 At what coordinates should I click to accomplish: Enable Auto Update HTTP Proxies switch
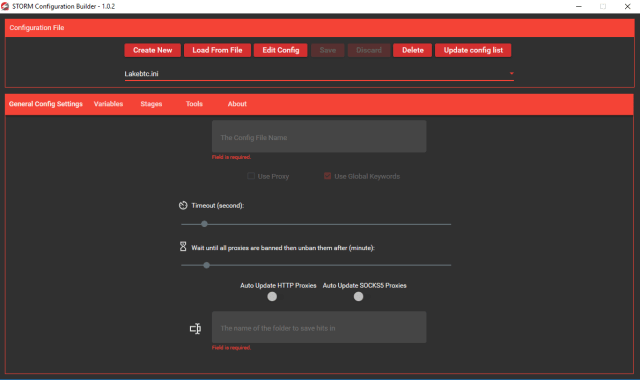click(272, 297)
